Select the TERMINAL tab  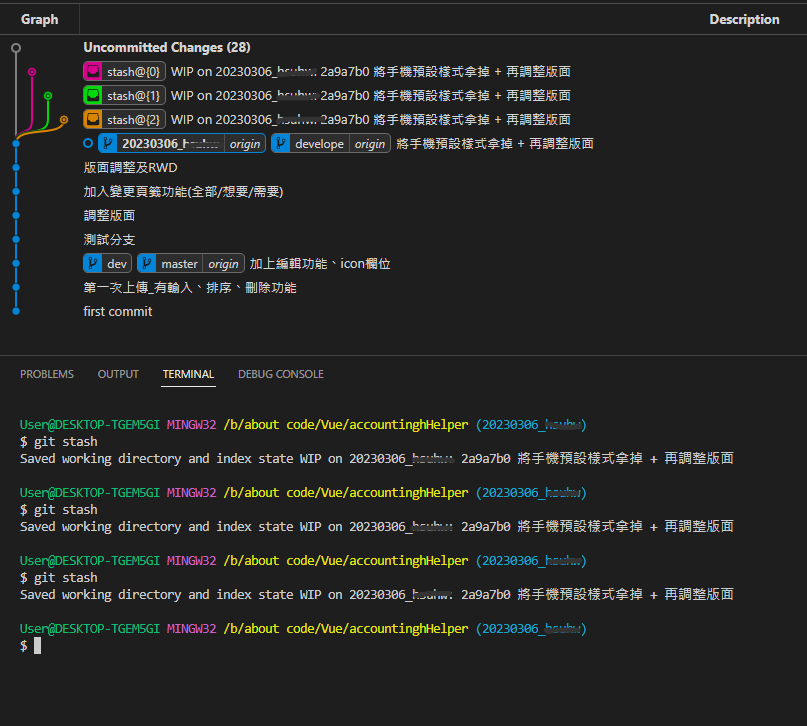pos(188,374)
